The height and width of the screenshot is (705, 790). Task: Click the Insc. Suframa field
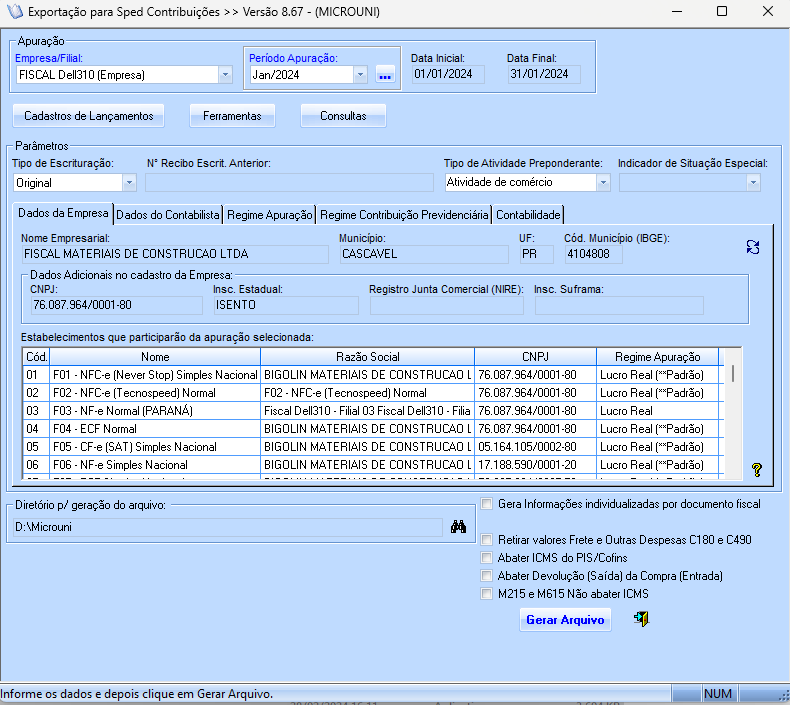619,305
